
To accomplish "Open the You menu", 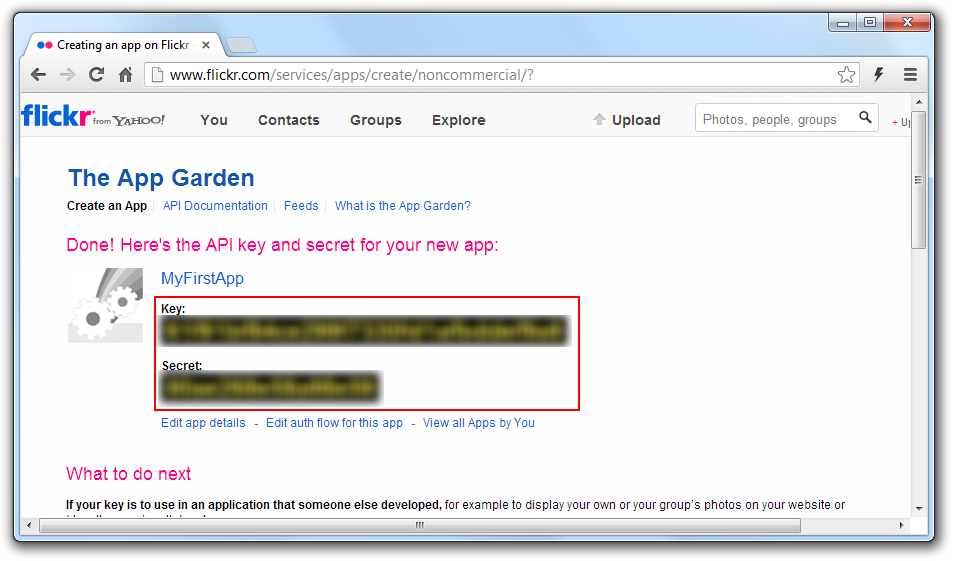I will [x=214, y=120].
